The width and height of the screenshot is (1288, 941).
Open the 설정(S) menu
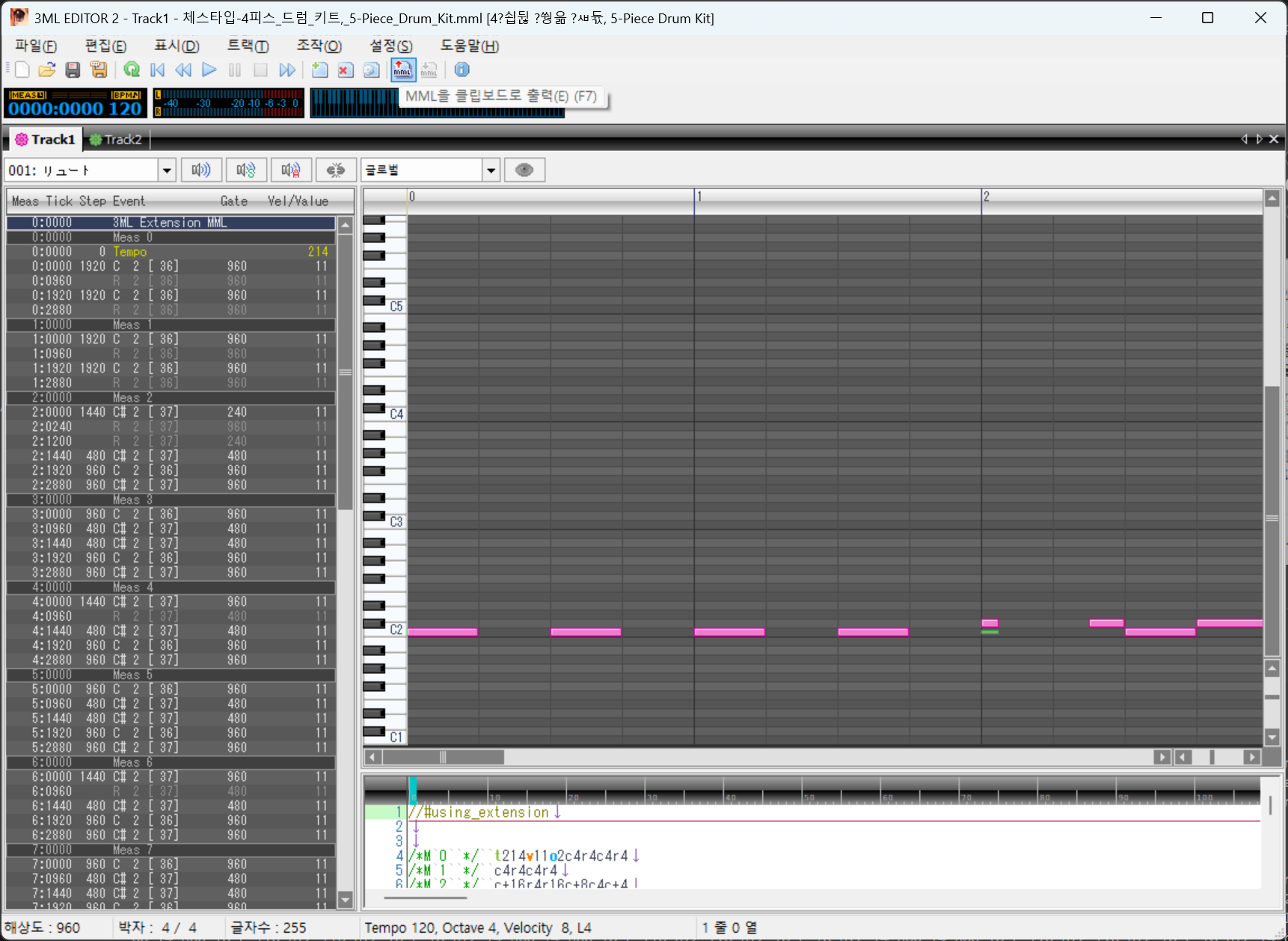390,46
